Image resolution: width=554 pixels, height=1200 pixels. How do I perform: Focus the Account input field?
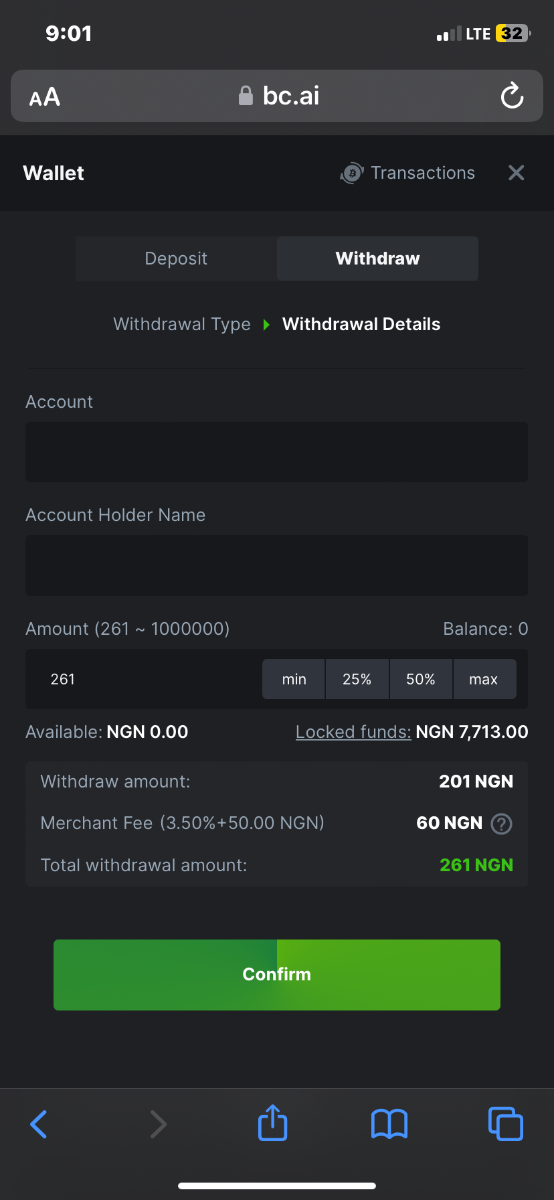coord(277,452)
